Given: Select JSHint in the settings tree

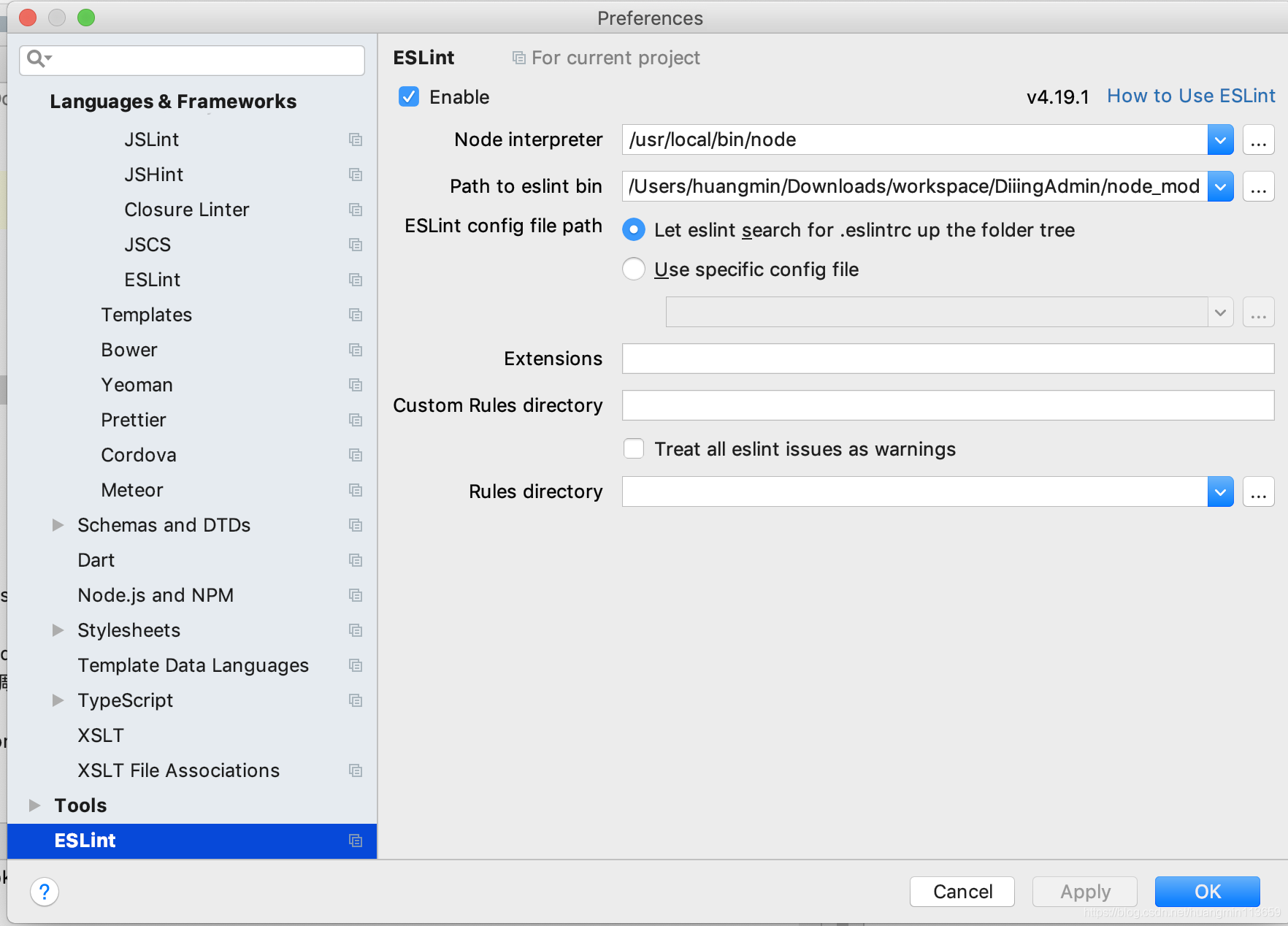Looking at the screenshot, I should click(154, 175).
